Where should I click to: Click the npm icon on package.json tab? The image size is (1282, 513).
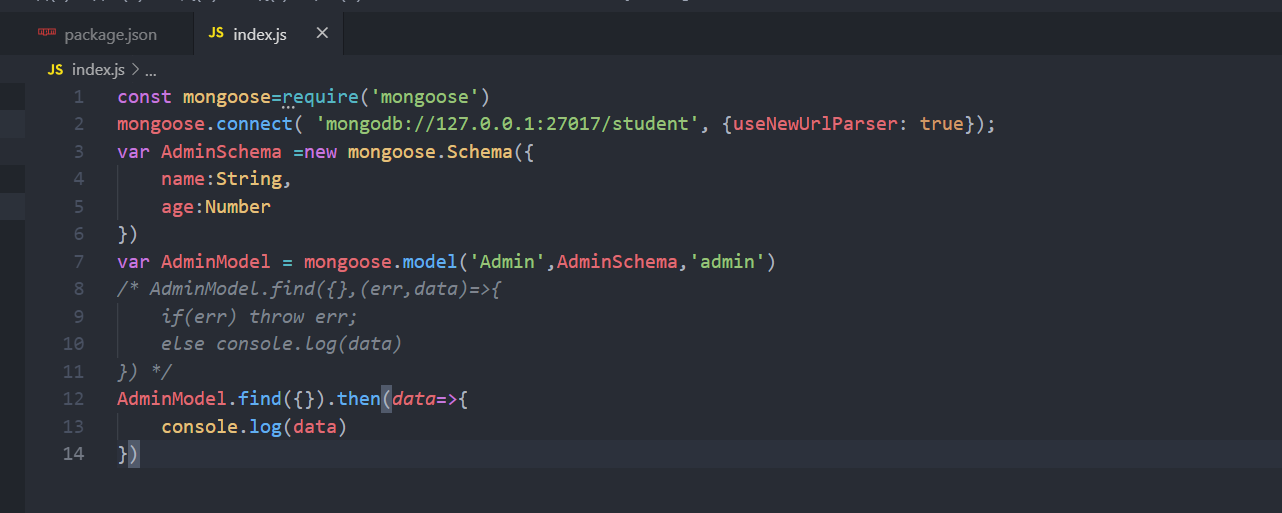(x=47, y=33)
